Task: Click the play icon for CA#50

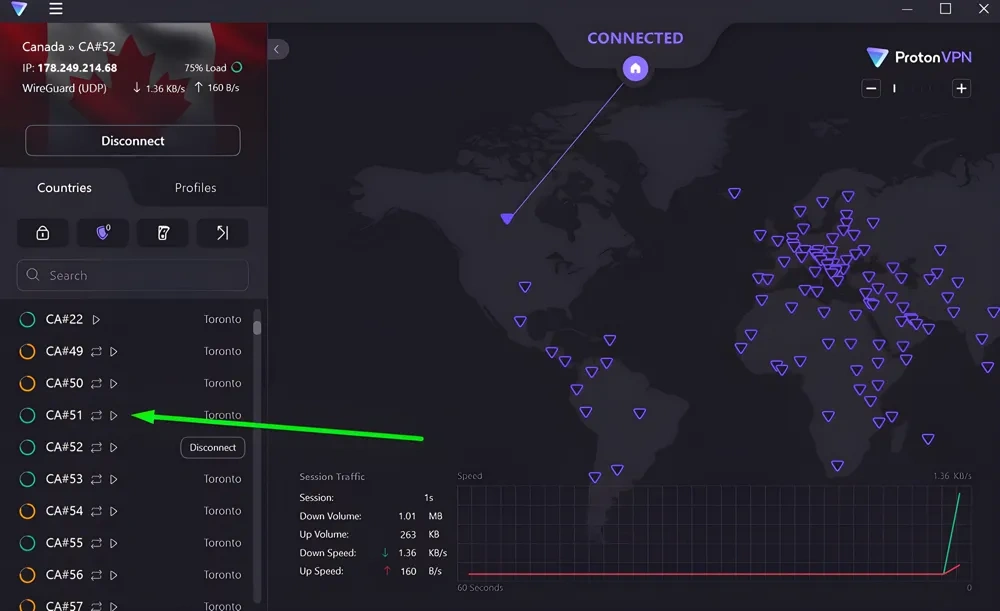Action: [x=114, y=383]
